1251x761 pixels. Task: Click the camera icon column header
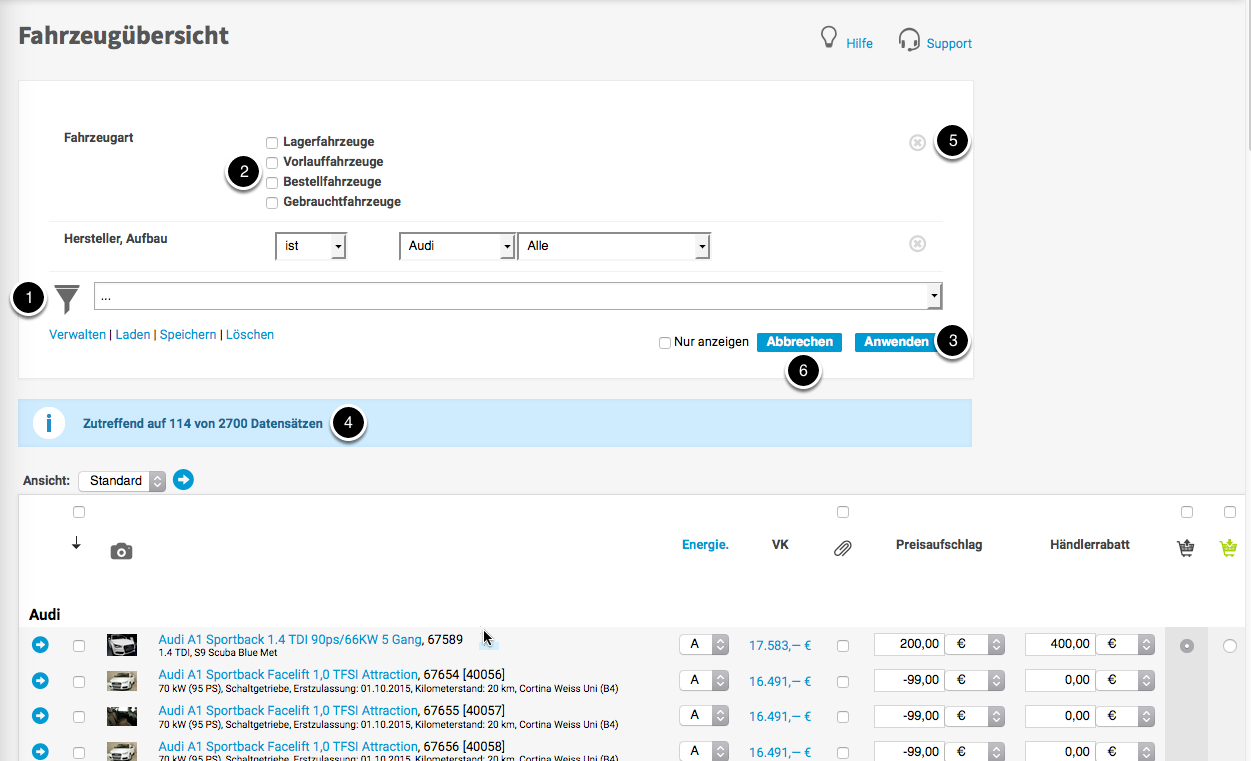(x=121, y=551)
